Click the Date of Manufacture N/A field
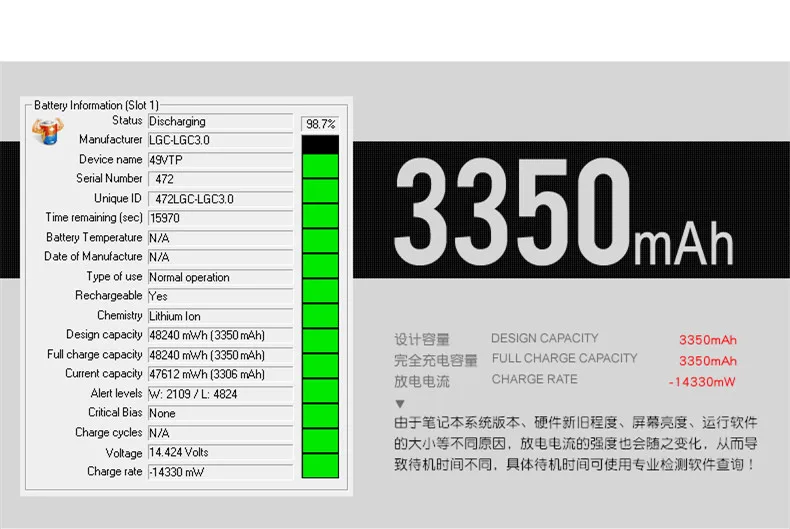 click(x=220, y=257)
